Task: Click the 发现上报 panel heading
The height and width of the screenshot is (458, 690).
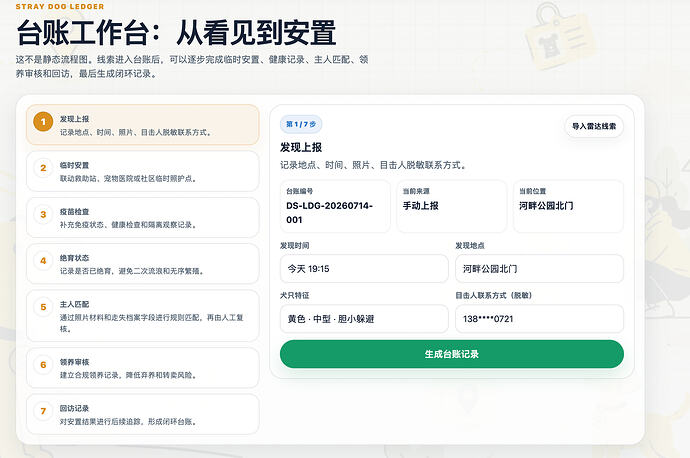Action: pos(301,147)
